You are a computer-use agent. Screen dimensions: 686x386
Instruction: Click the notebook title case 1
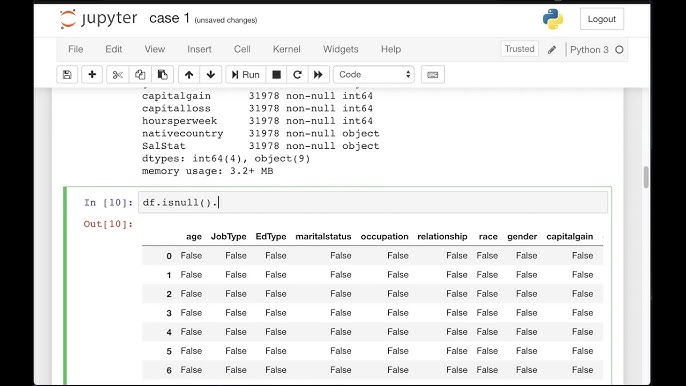pyautogui.click(x=169, y=18)
